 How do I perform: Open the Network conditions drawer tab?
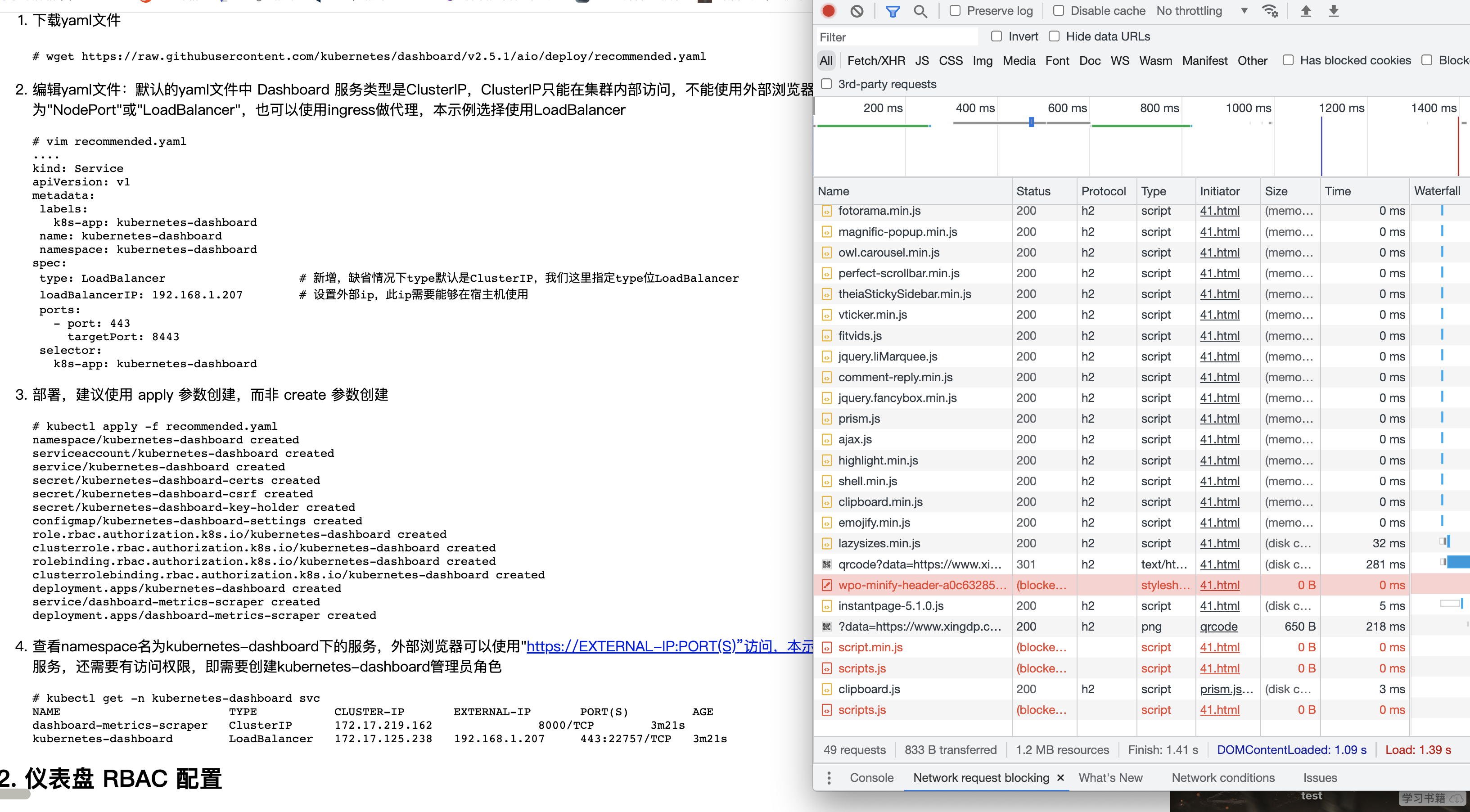(1222, 778)
